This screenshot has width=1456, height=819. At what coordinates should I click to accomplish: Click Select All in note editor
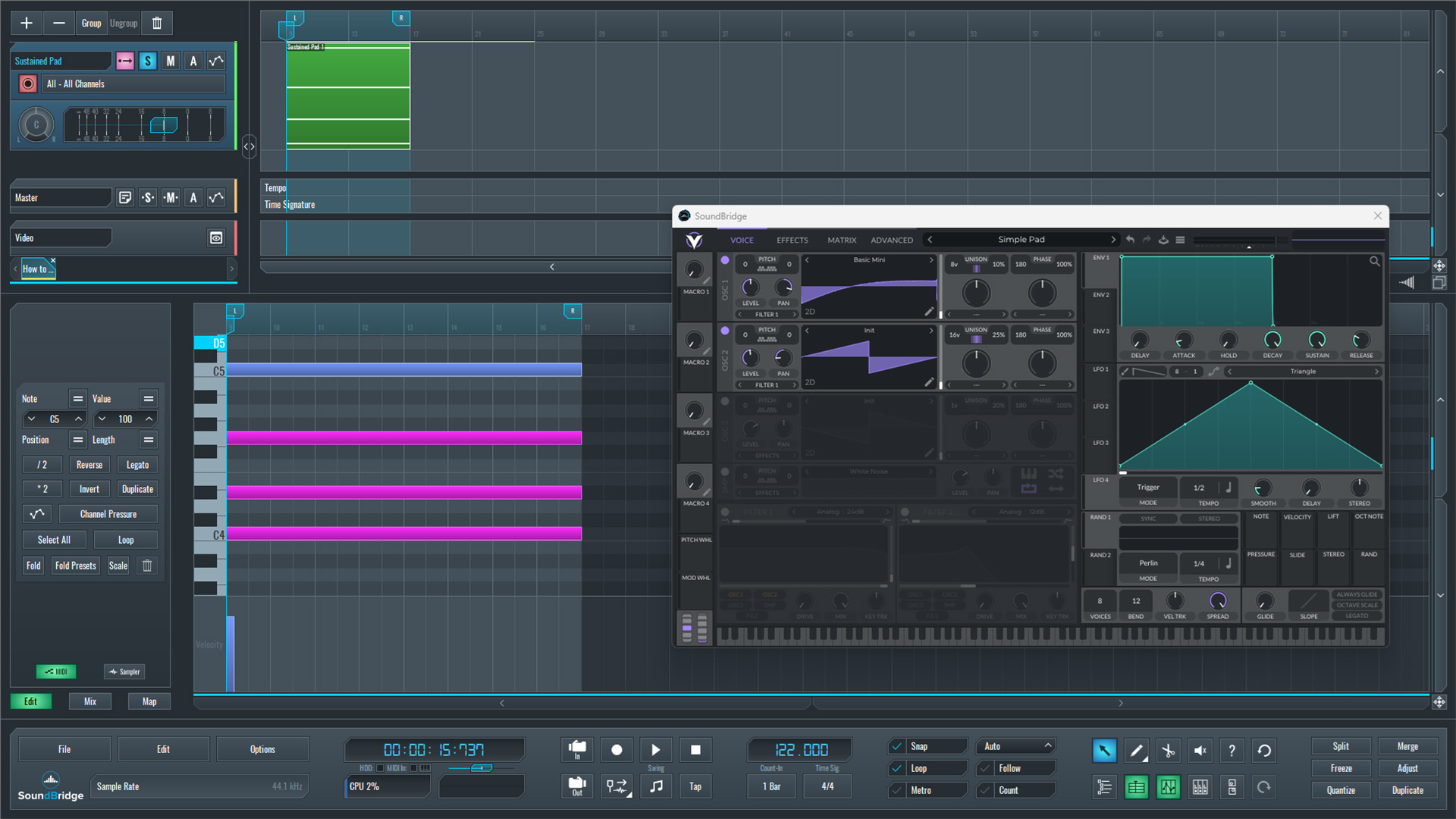54,540
